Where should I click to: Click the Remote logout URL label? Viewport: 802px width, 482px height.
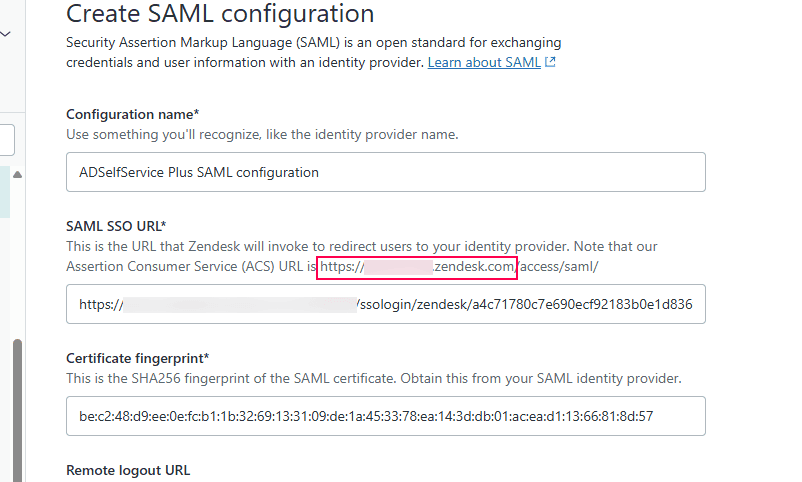click(128, 470)
